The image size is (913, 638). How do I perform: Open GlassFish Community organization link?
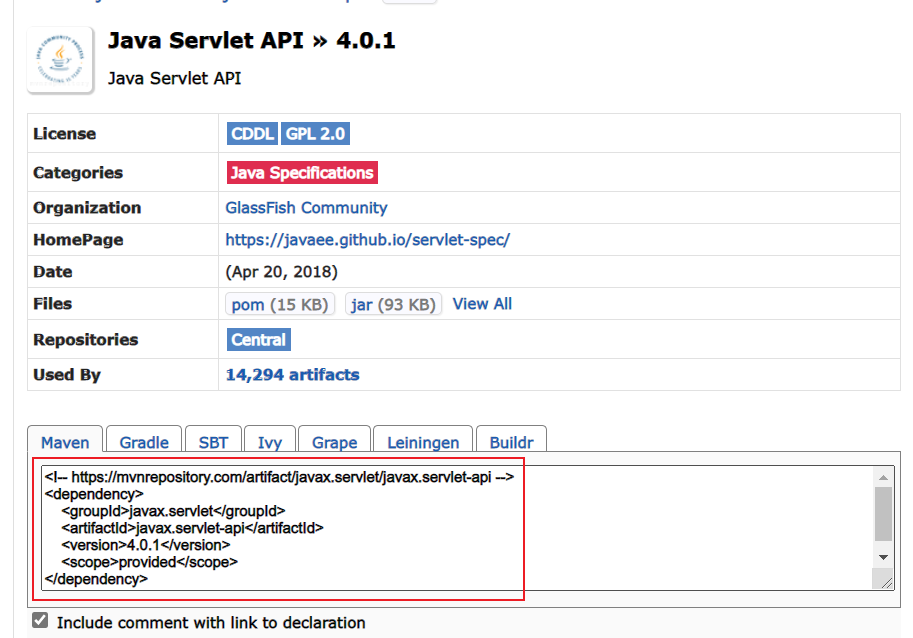click(x=306, y=208)
